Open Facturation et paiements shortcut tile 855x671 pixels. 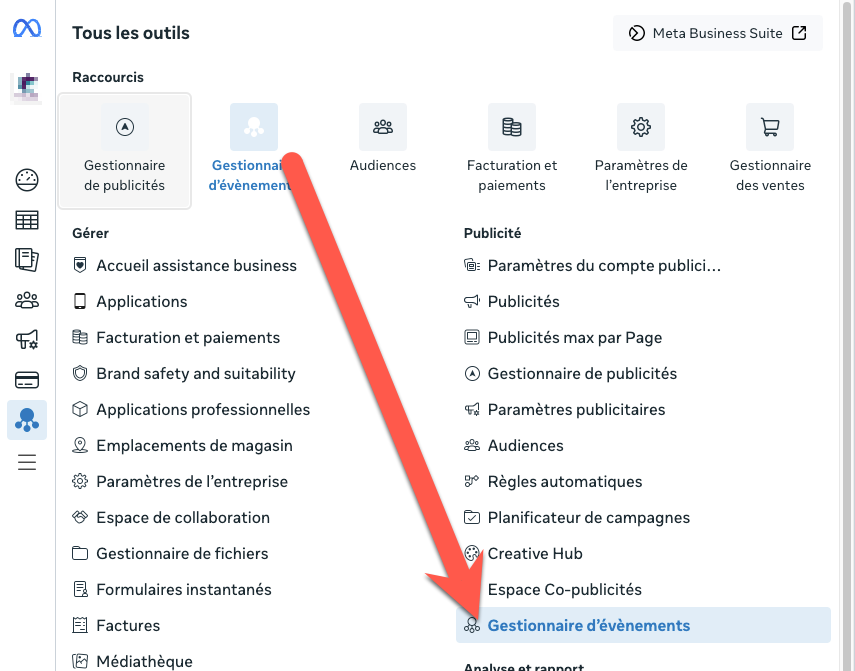point(511,148)
